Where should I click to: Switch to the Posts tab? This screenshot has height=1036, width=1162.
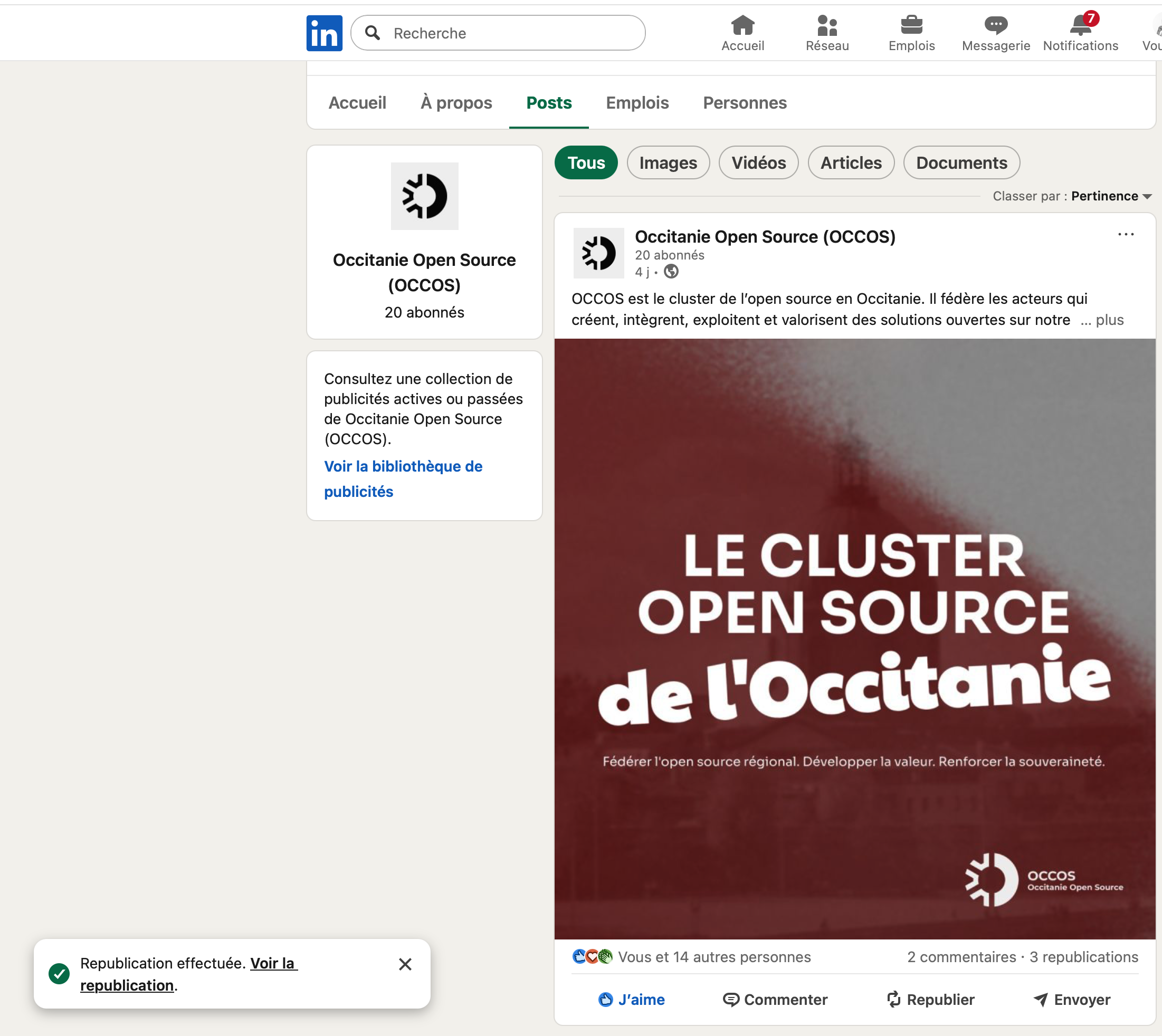point(549,103)
